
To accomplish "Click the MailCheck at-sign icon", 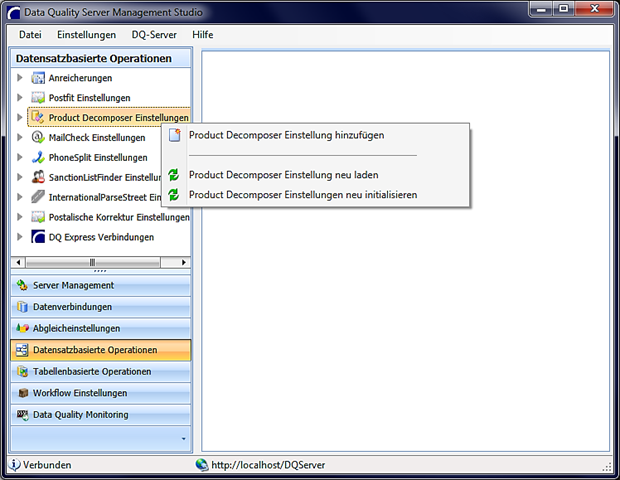I will click(38, 137).
